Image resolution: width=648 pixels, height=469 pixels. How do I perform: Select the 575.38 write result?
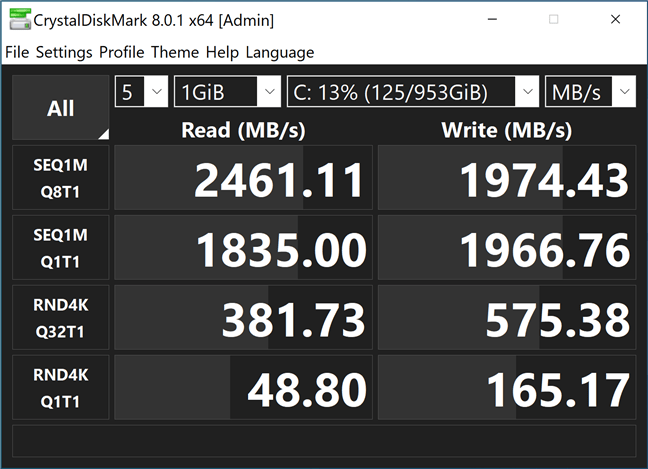click(507, 317)
